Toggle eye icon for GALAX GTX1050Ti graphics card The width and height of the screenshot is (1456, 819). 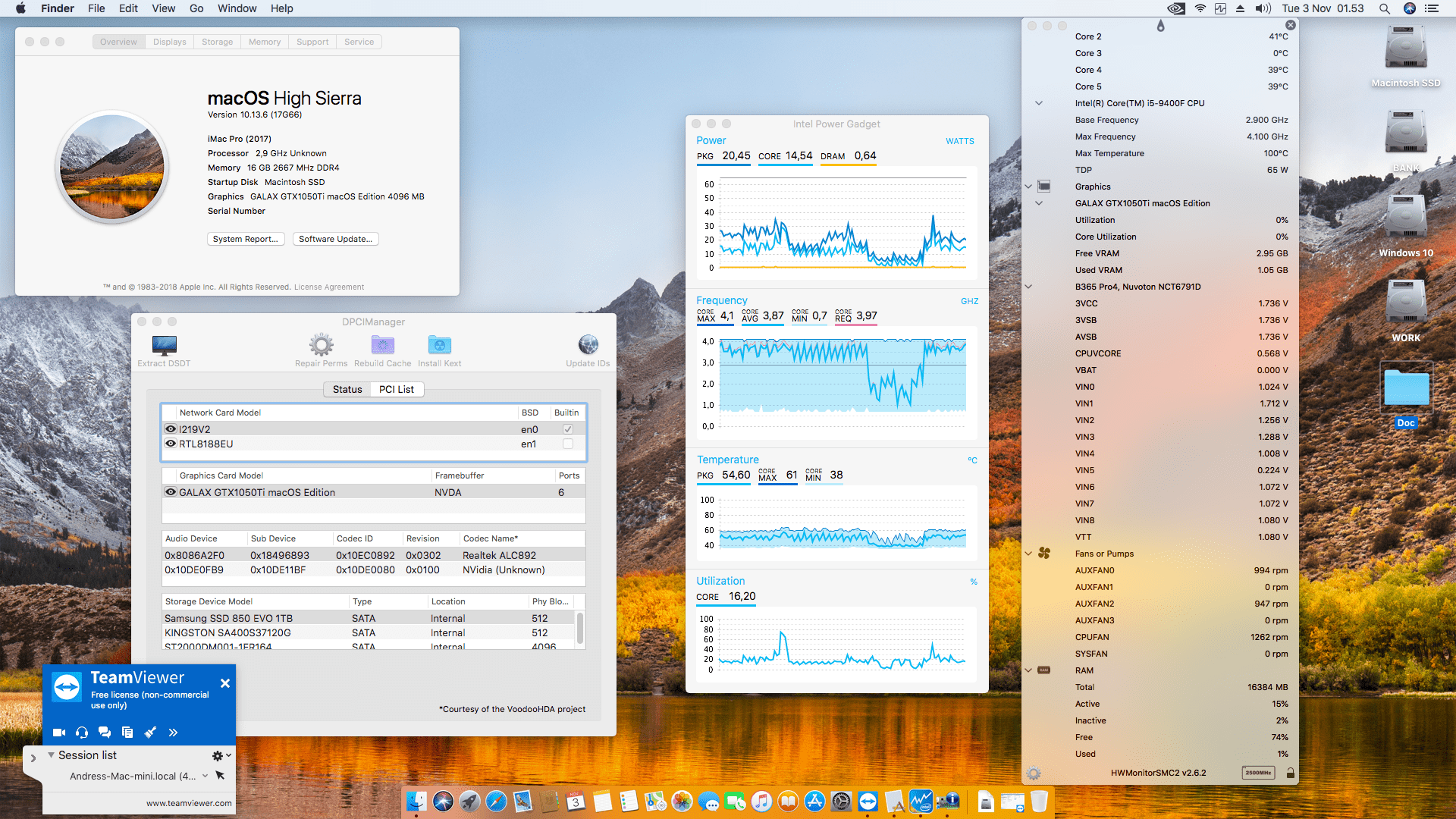point(170,491)
